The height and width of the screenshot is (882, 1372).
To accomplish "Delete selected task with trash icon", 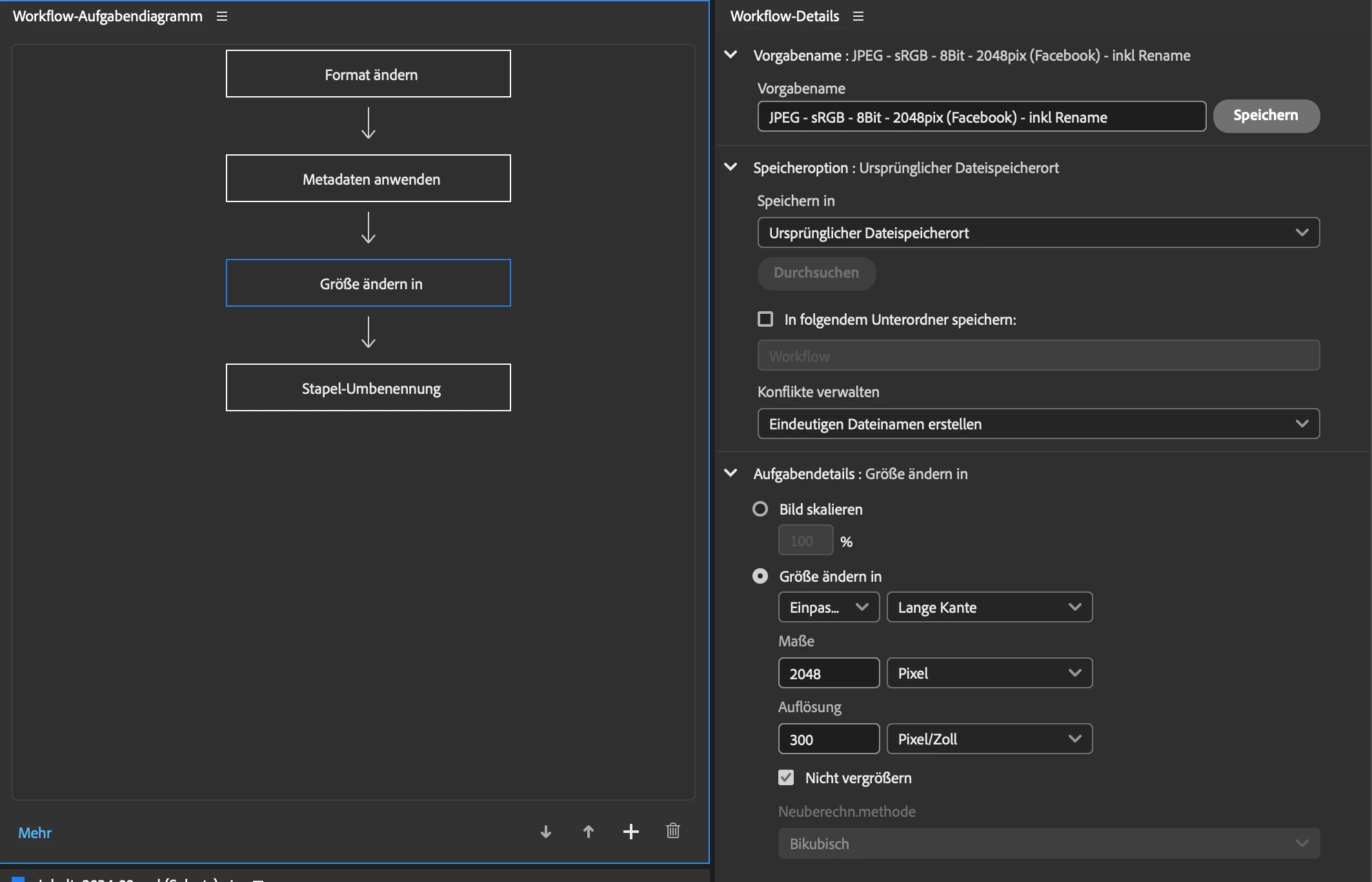I will click(672, 831).
